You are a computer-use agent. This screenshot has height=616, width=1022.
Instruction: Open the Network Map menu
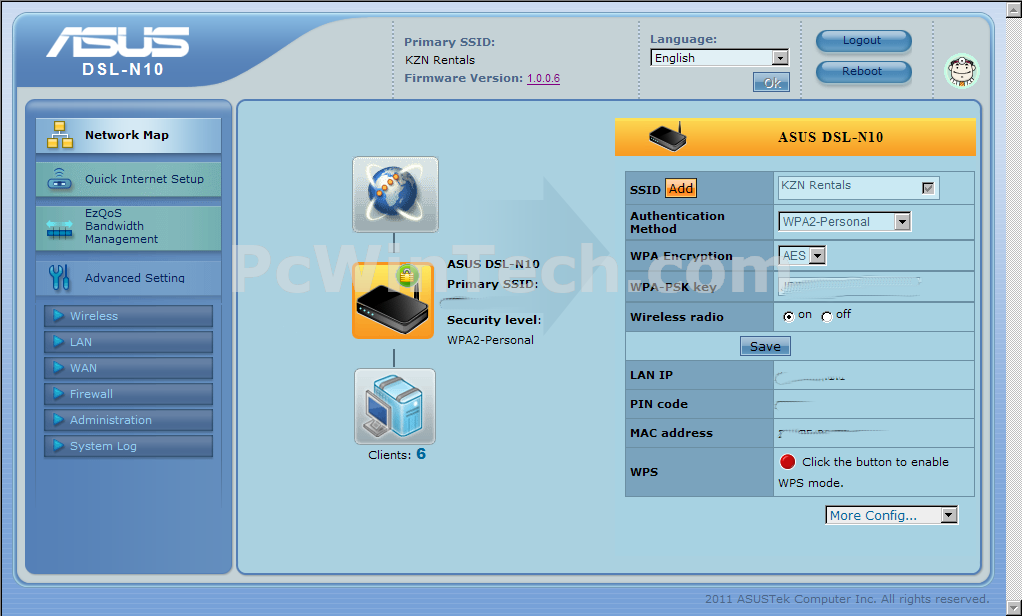click(128, 135)
